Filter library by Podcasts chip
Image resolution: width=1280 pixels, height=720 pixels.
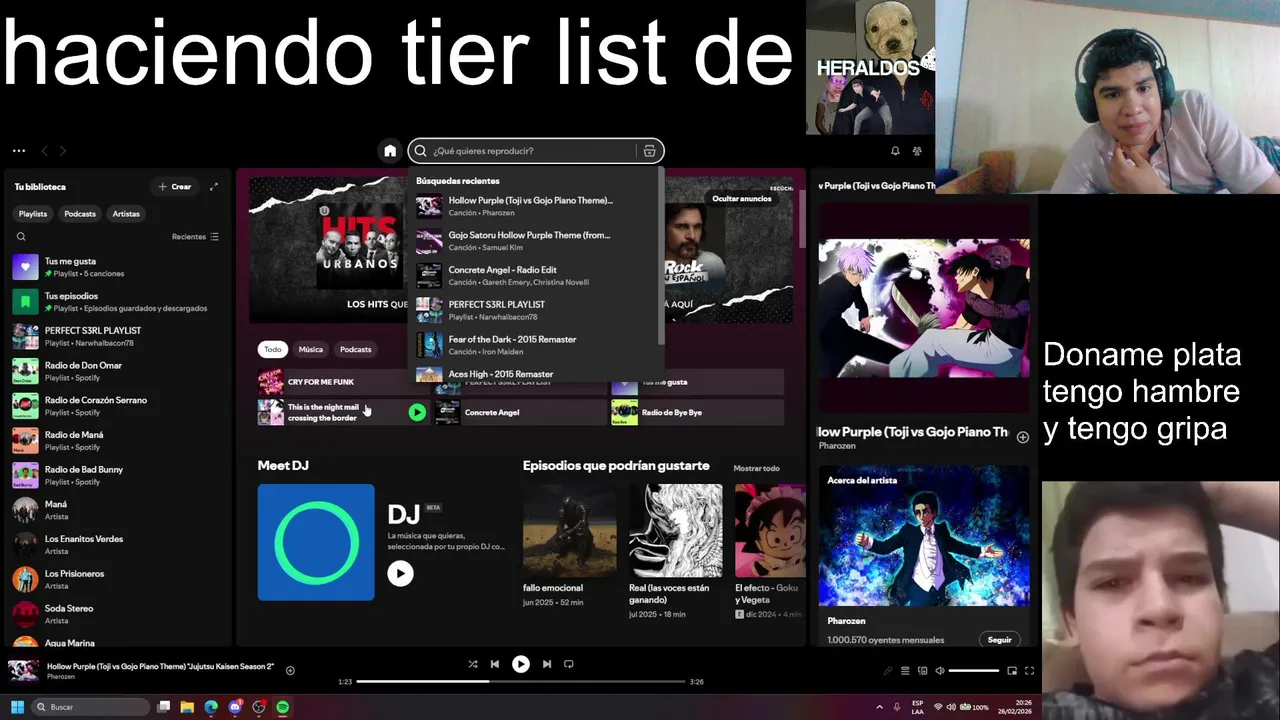click(80, 214)
